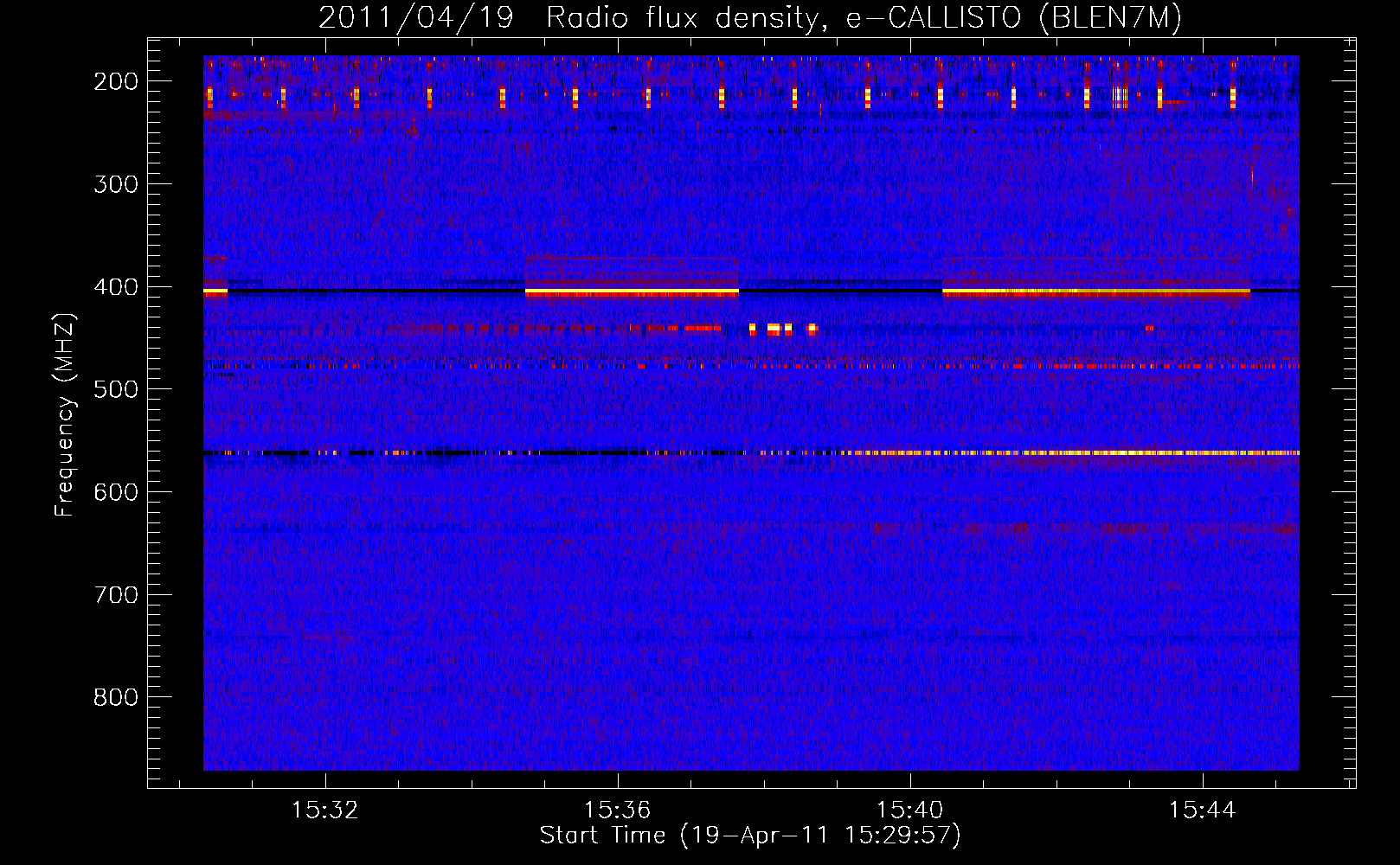
Task: Click the 500 frequency tick label
Action: tap(116, 389)
